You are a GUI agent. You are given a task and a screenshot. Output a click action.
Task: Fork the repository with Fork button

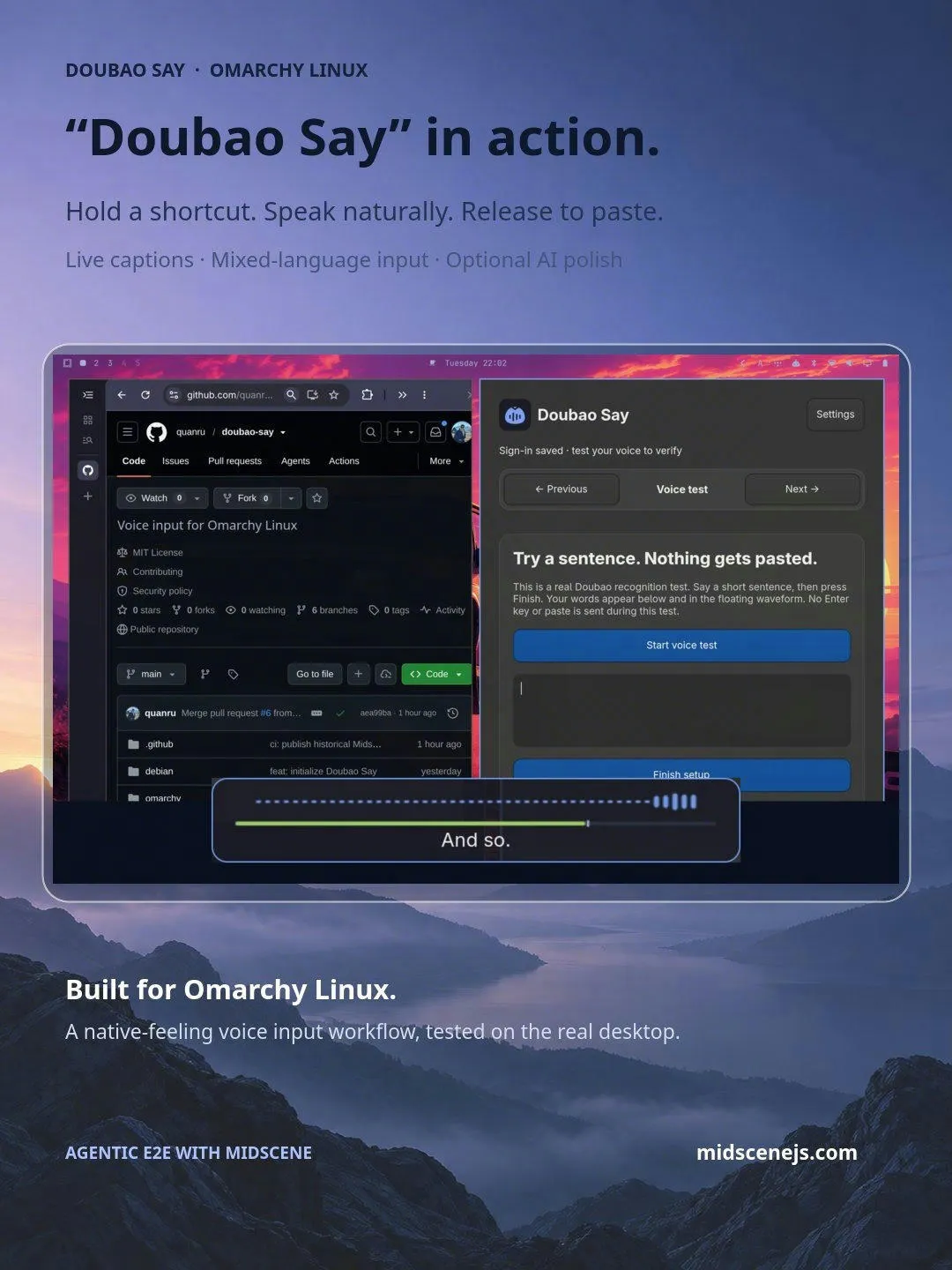(x=246, y=498)
